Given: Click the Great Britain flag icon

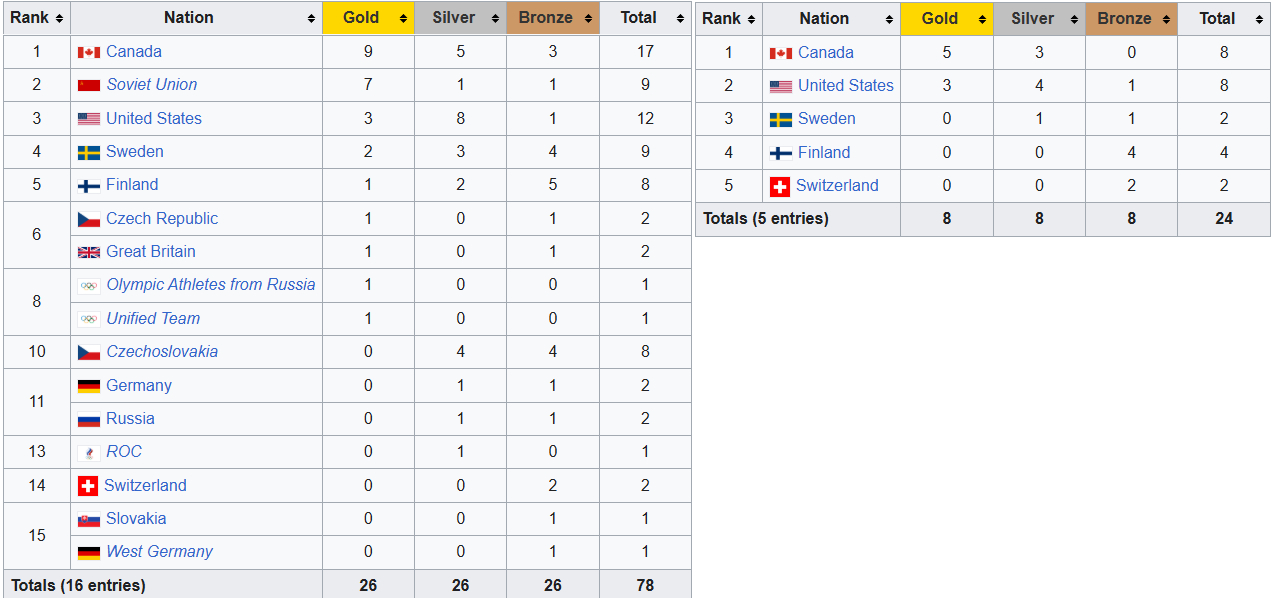Looking at the screenshot, I should point(89,252).
